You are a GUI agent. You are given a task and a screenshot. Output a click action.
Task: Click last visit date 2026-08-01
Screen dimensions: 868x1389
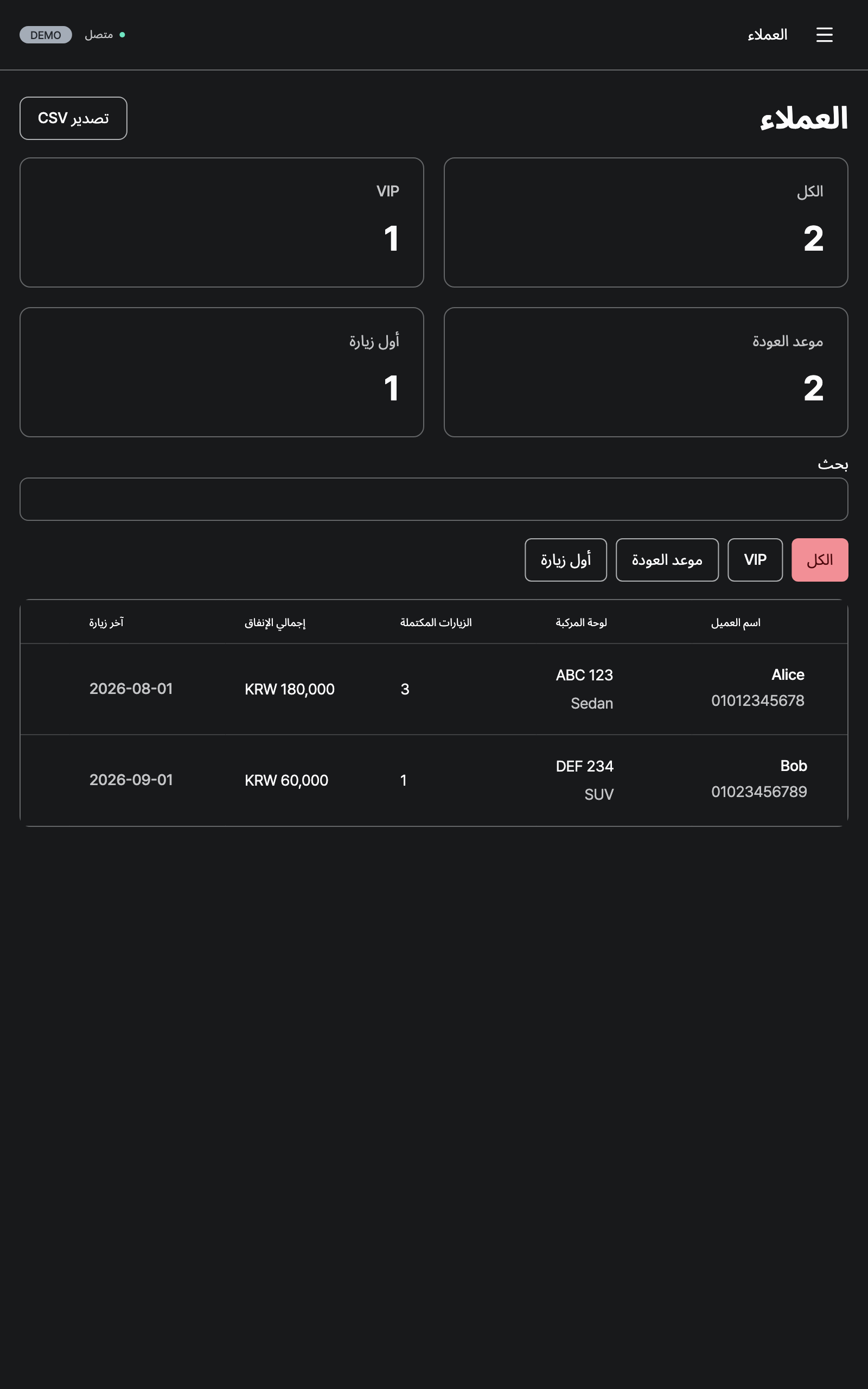point(131,689)
